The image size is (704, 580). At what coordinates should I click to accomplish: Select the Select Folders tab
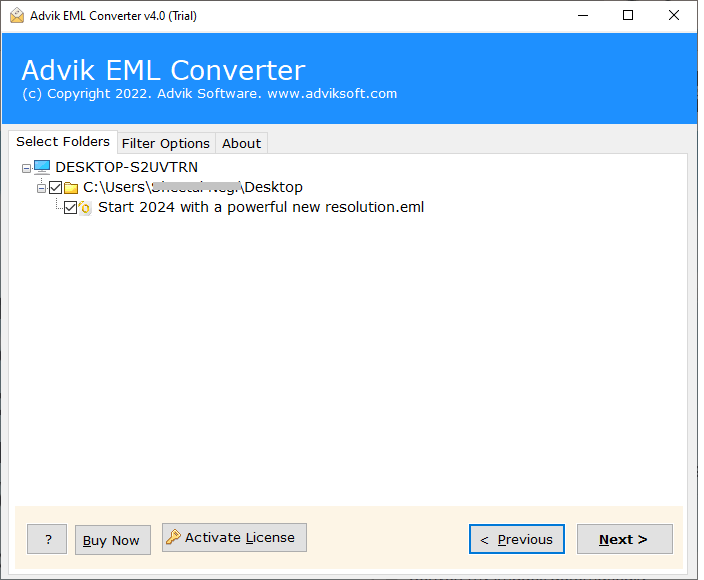click(63, 142)
